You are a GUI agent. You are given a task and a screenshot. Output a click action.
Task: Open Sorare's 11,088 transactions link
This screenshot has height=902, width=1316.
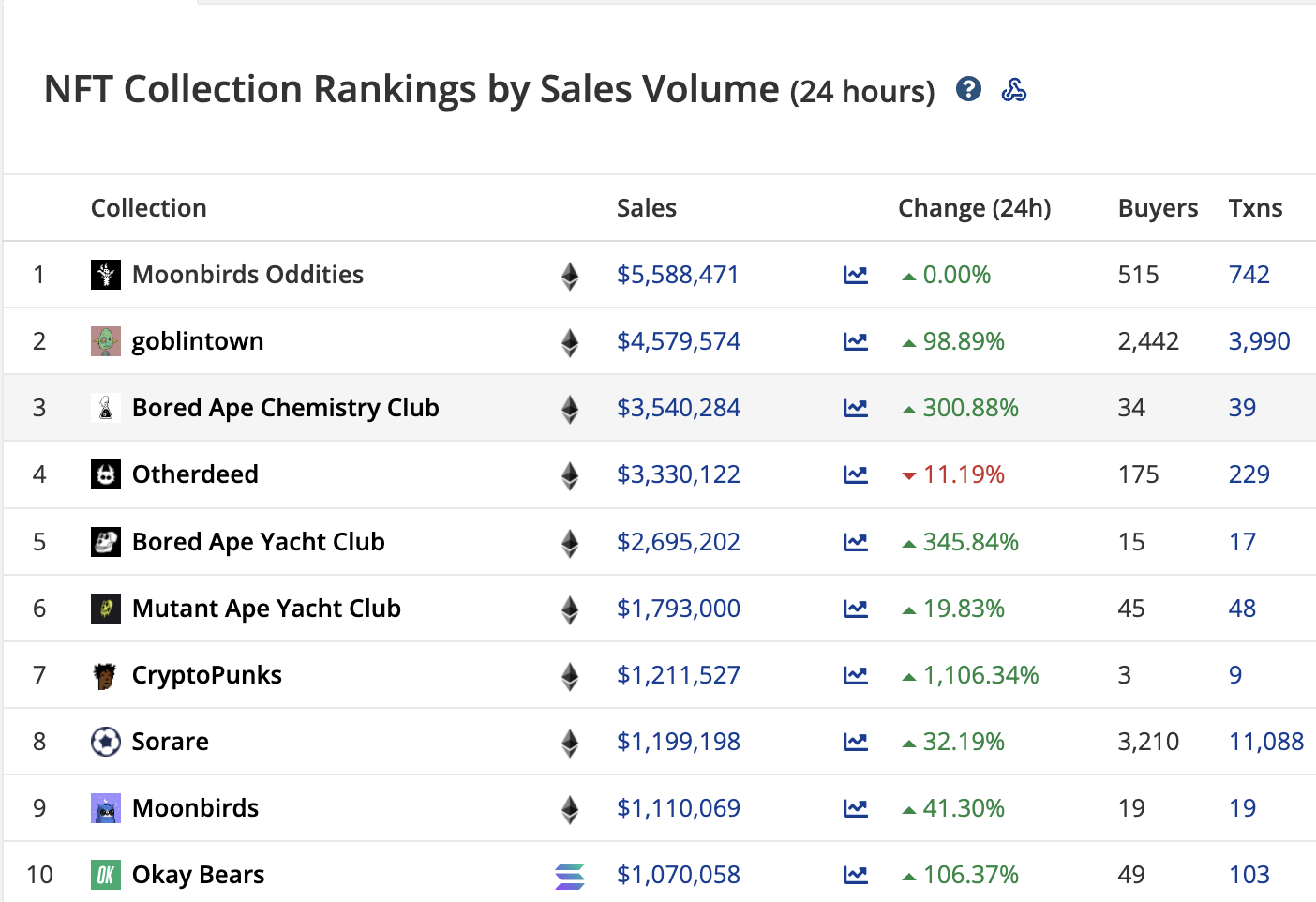1265,741
